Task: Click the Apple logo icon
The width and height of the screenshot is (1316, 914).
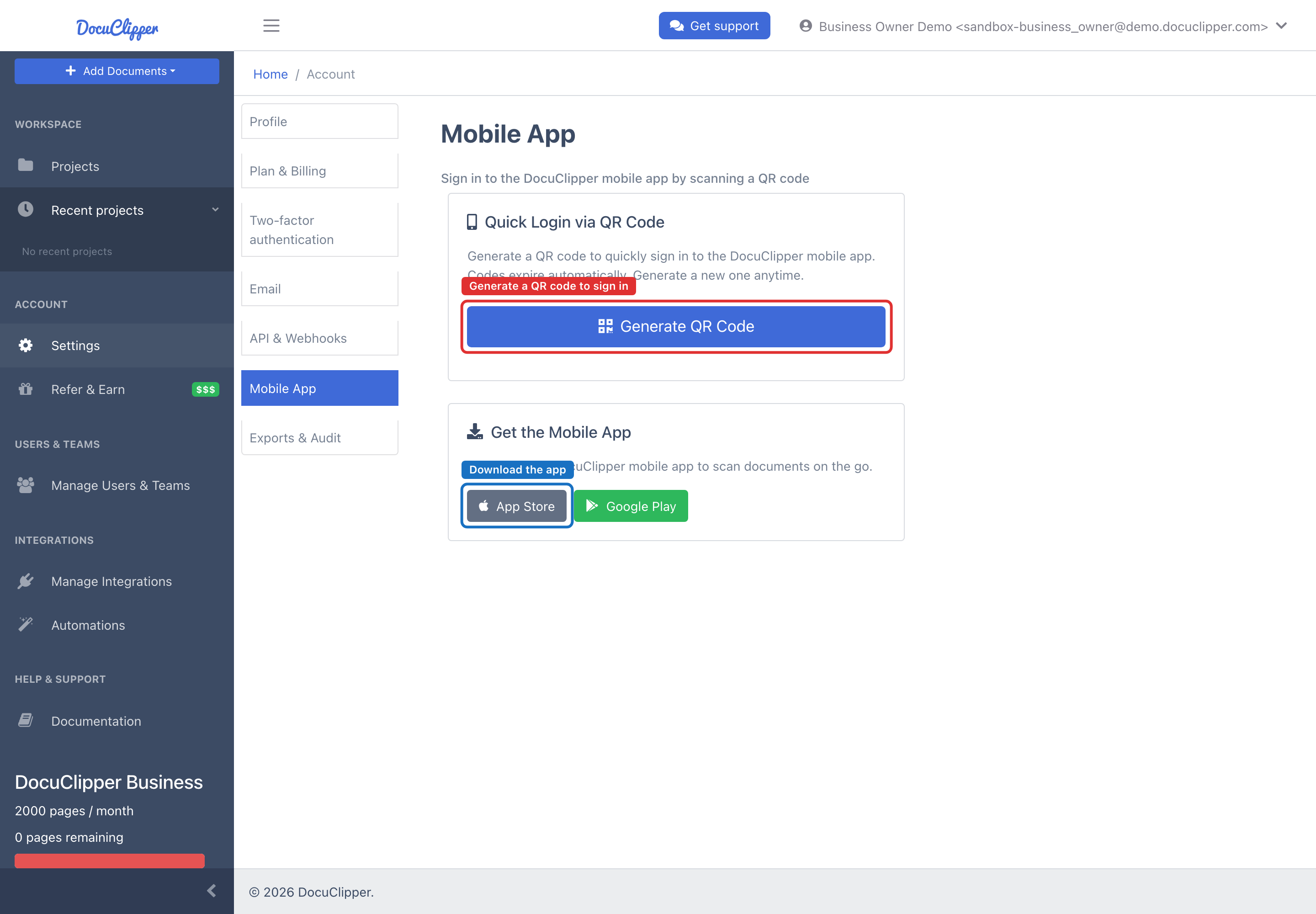Action: point(483,506)
